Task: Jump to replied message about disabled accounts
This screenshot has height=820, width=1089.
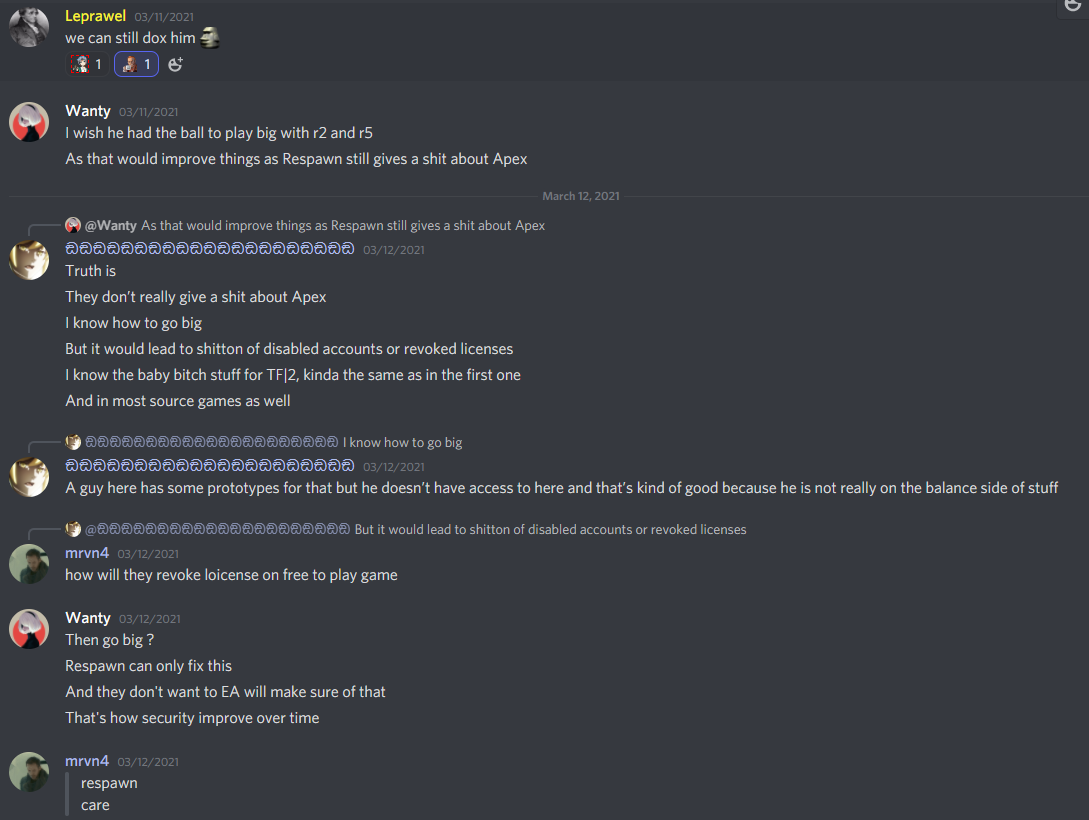Action: (550, 529)
